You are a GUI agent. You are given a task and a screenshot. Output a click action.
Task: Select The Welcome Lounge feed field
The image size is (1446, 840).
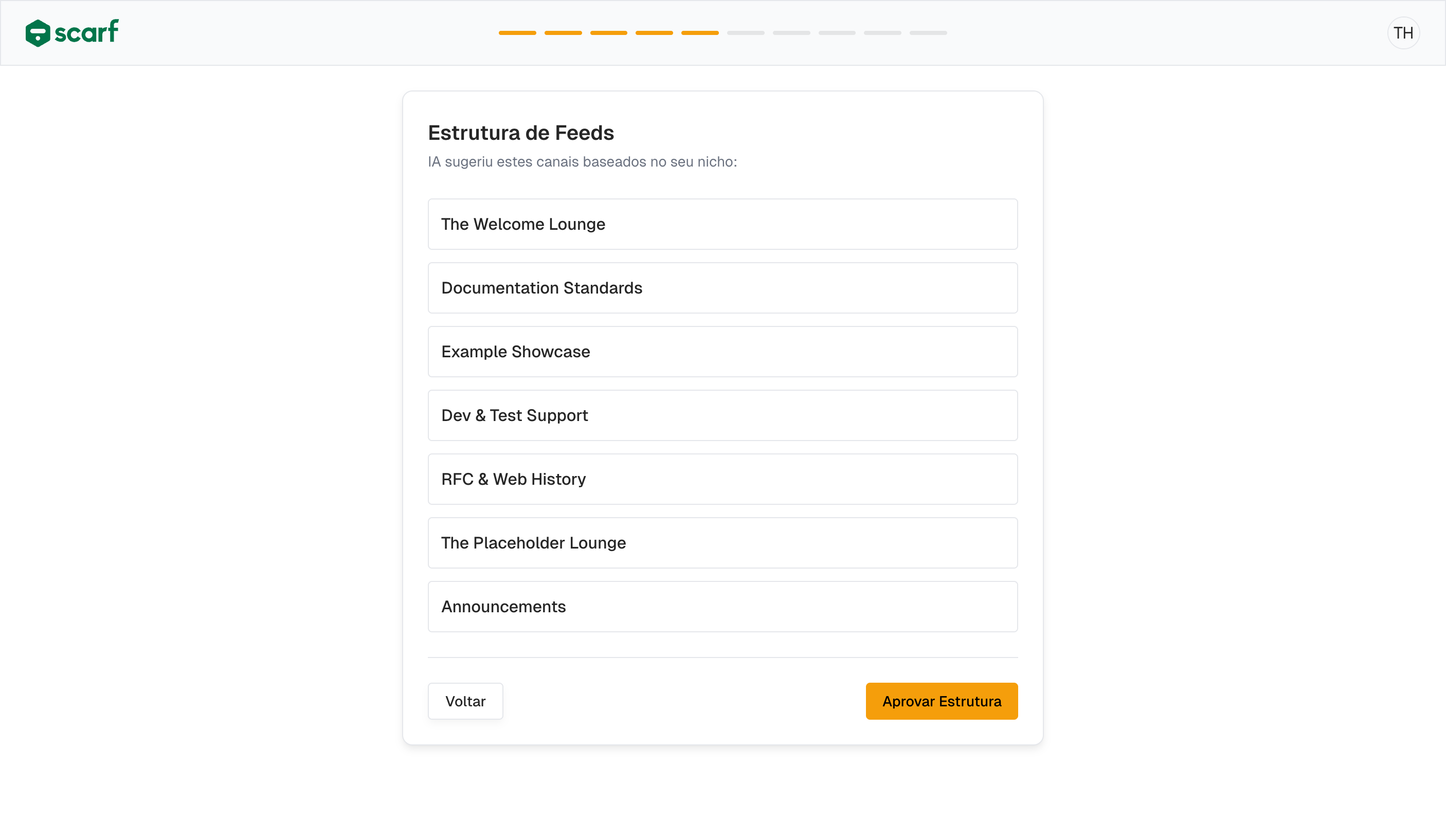click(722, 224)
